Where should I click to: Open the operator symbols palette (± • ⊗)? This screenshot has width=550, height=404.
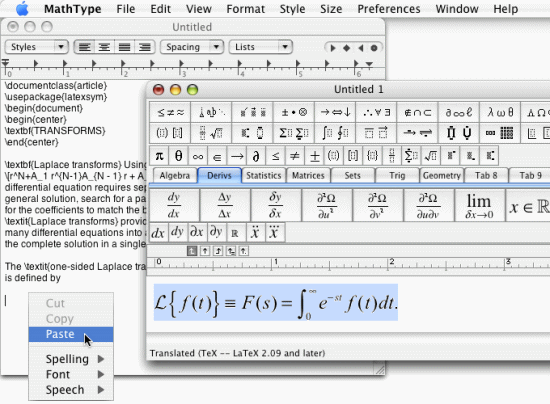294,112
